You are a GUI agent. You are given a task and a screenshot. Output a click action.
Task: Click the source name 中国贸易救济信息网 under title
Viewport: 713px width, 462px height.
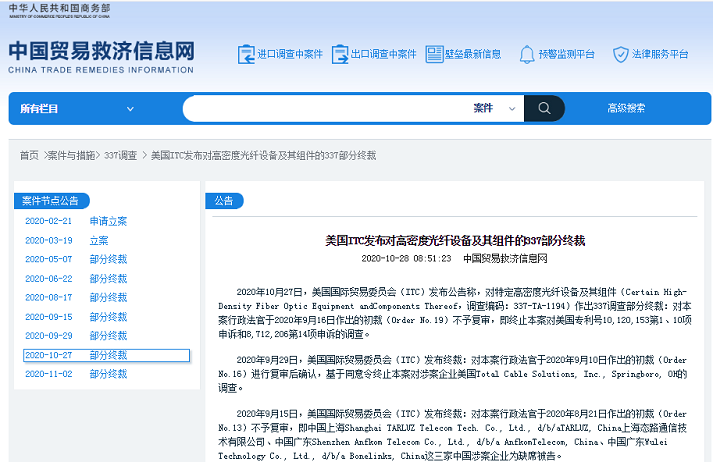(505, 259)
